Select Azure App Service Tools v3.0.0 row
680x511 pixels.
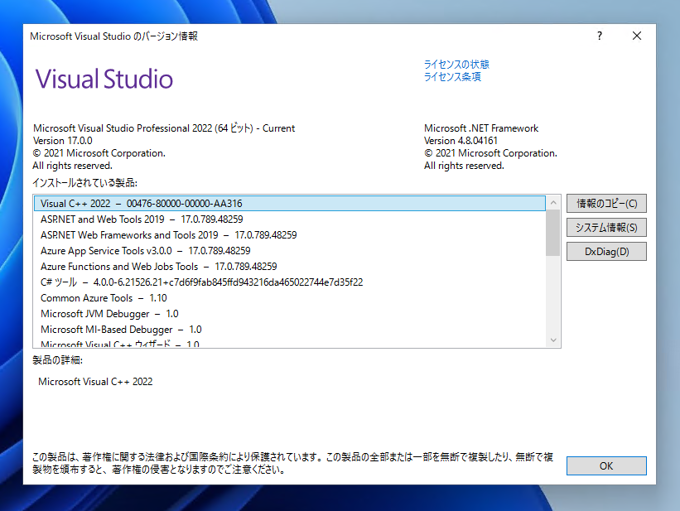(290, 251)
